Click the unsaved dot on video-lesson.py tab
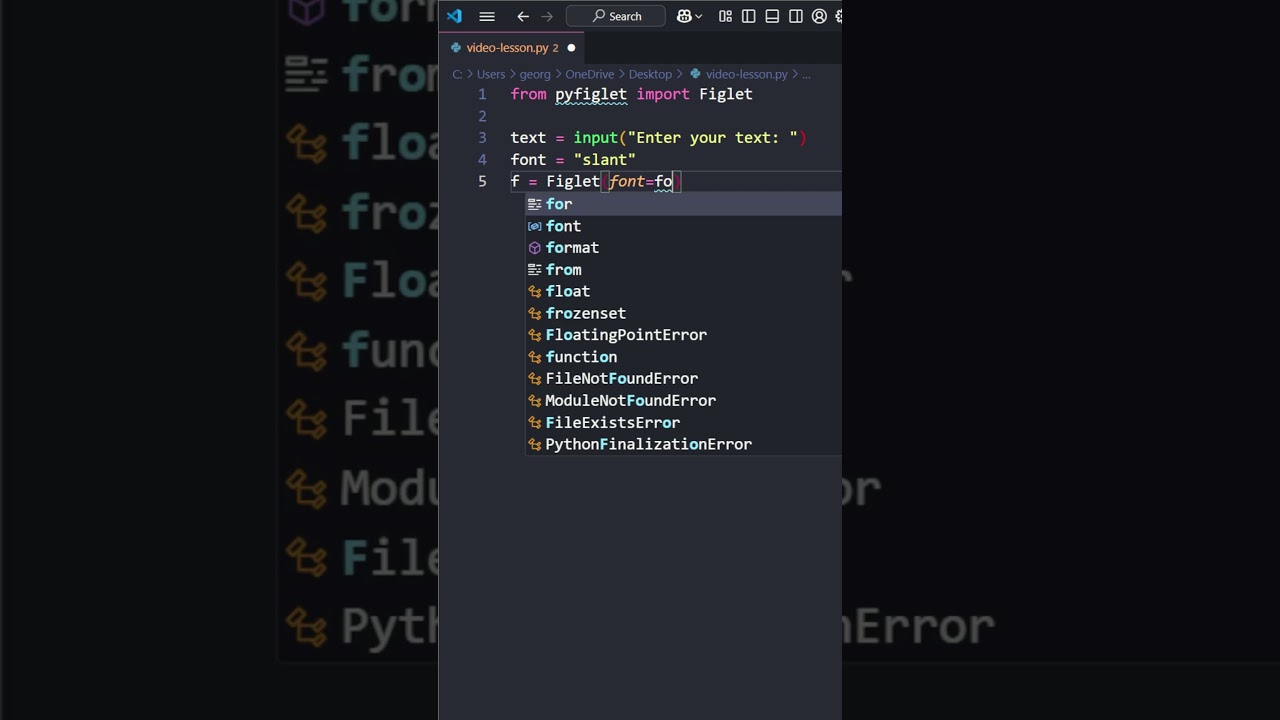 [x=571, y=48]
